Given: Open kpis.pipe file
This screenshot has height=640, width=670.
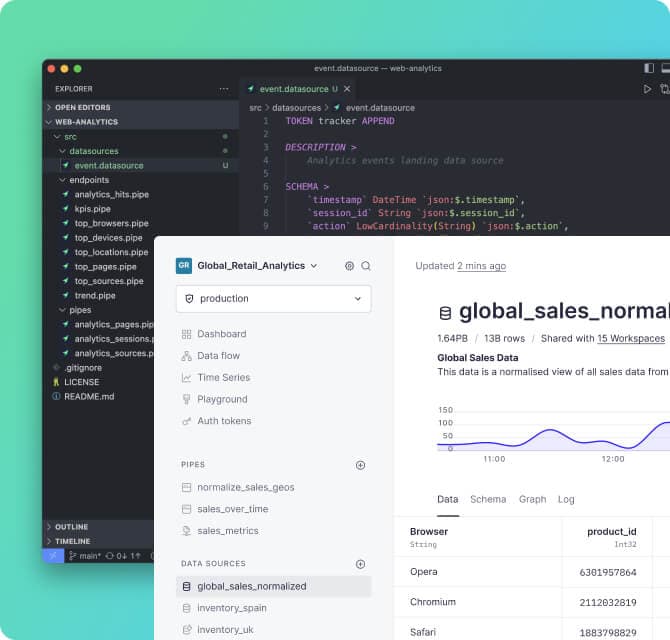Looking at the screenshot, I should pyautogui.click(x=92, y=209).
